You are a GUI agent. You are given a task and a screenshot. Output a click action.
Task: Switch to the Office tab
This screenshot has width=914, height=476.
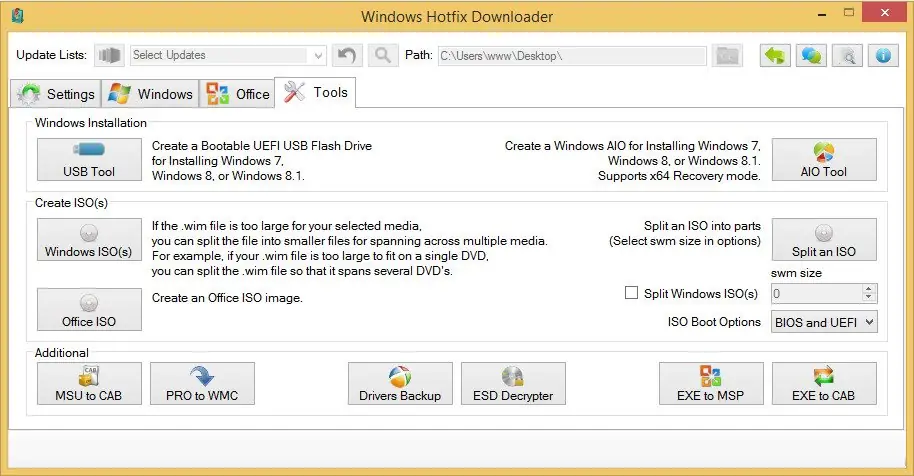[x=237, y=94]
